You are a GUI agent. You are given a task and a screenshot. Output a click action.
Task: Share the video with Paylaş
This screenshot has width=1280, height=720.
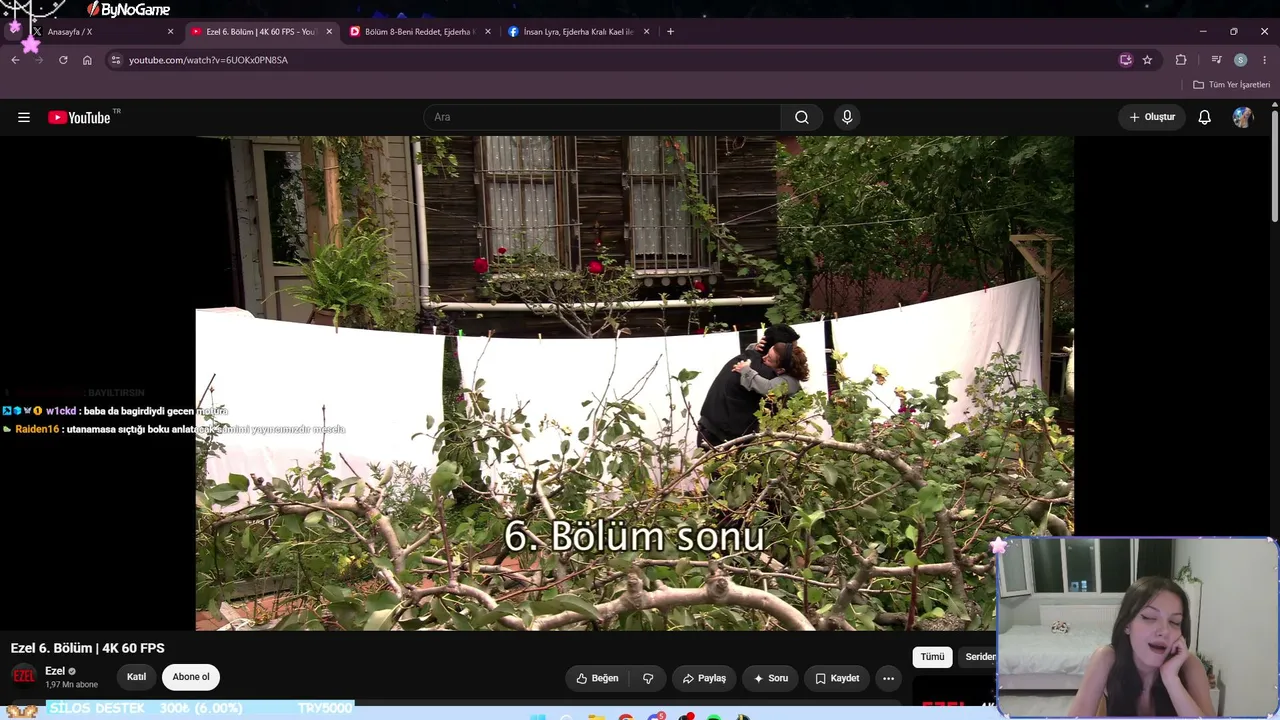point(704,678)
